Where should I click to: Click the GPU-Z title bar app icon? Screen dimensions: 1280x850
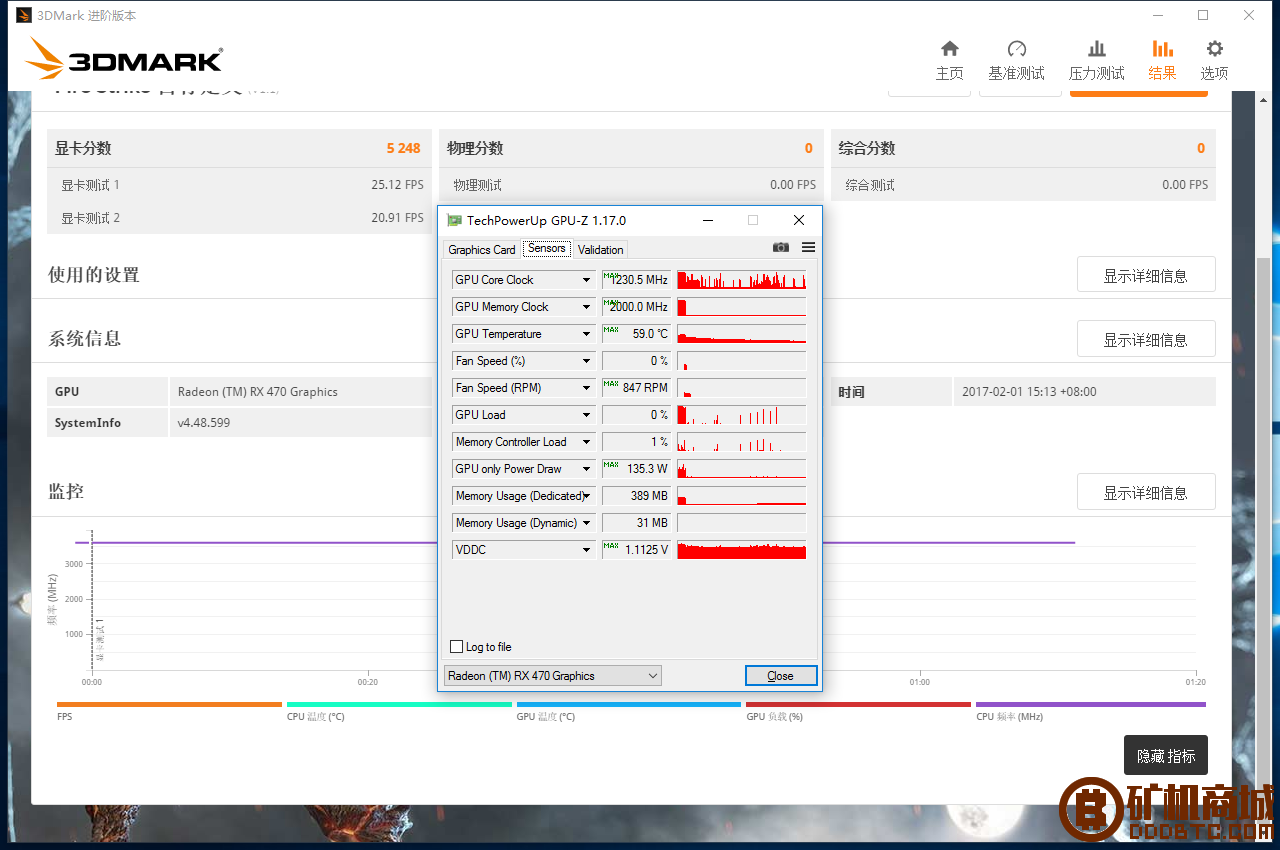(x=455, y=220)
